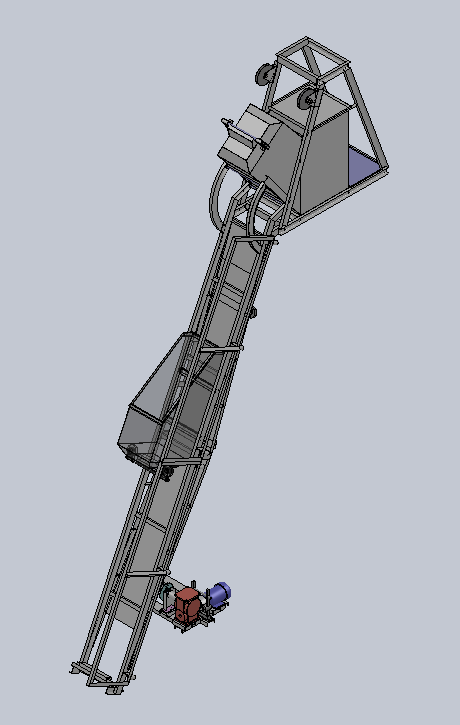
Task: Select the blue electric motor
Action: (x=220, y=594)
